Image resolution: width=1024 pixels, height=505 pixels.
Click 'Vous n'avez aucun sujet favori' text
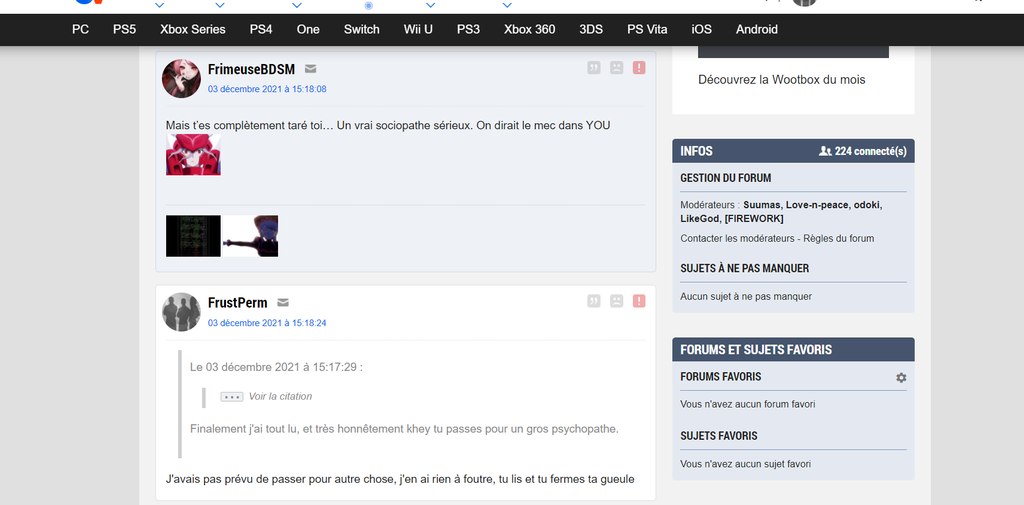tap(746, 464)
